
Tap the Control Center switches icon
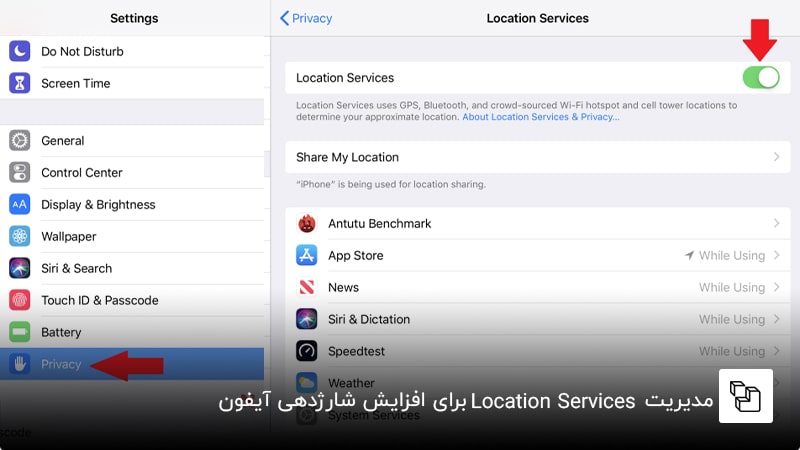click(19, 172)
